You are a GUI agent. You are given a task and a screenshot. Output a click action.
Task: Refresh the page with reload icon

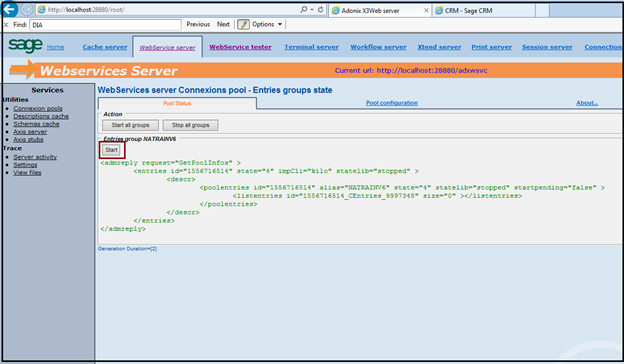[x=320, y=9]
